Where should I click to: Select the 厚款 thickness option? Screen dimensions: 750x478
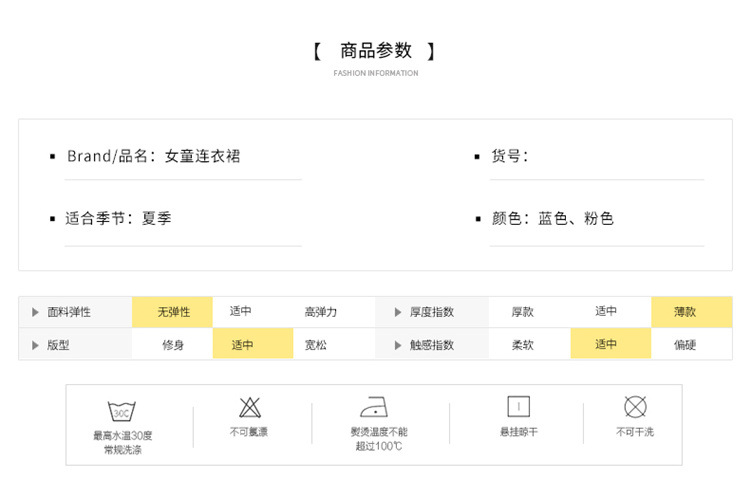pos(522,312)
